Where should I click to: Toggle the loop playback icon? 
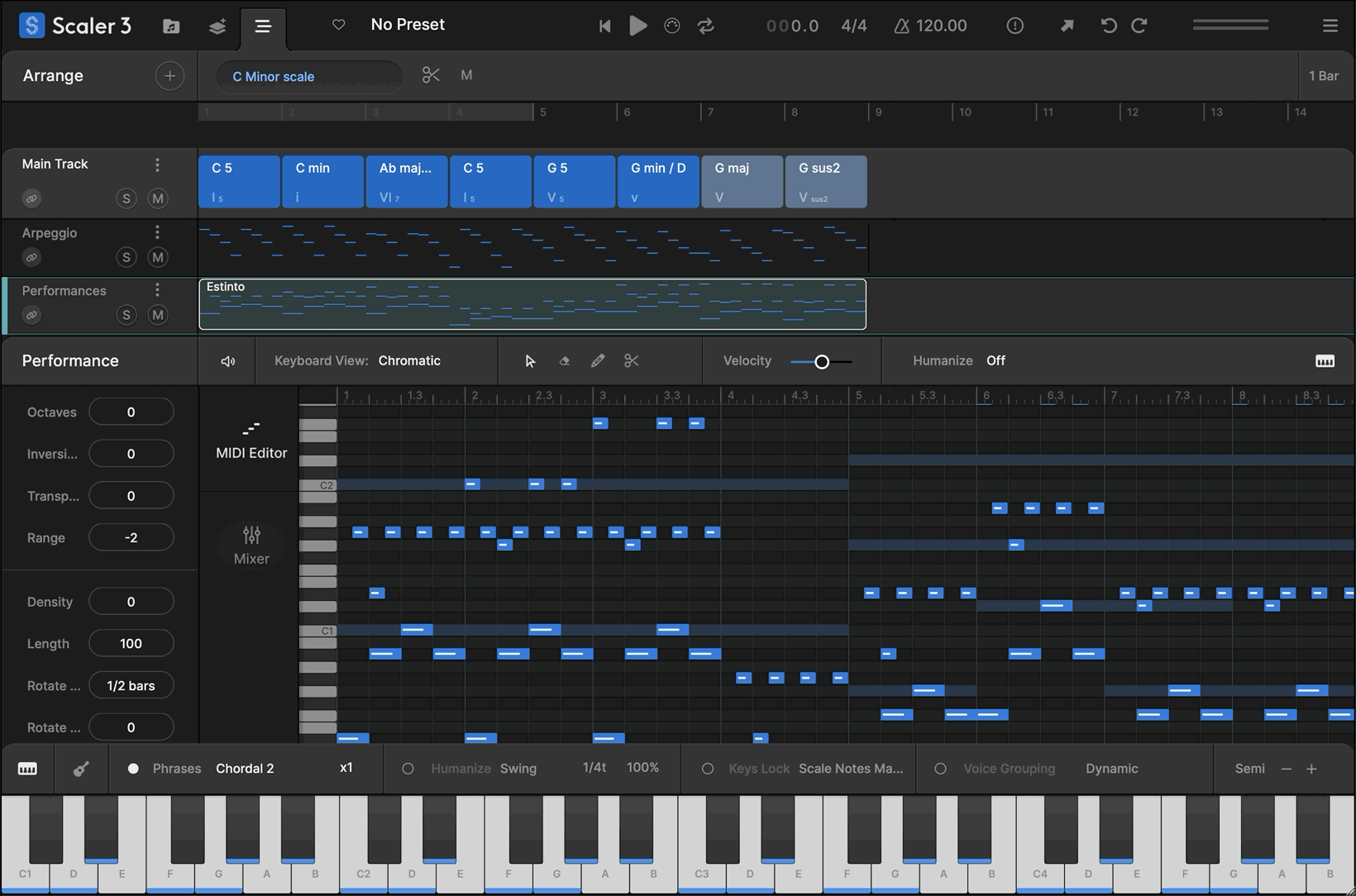pos(706,26)
